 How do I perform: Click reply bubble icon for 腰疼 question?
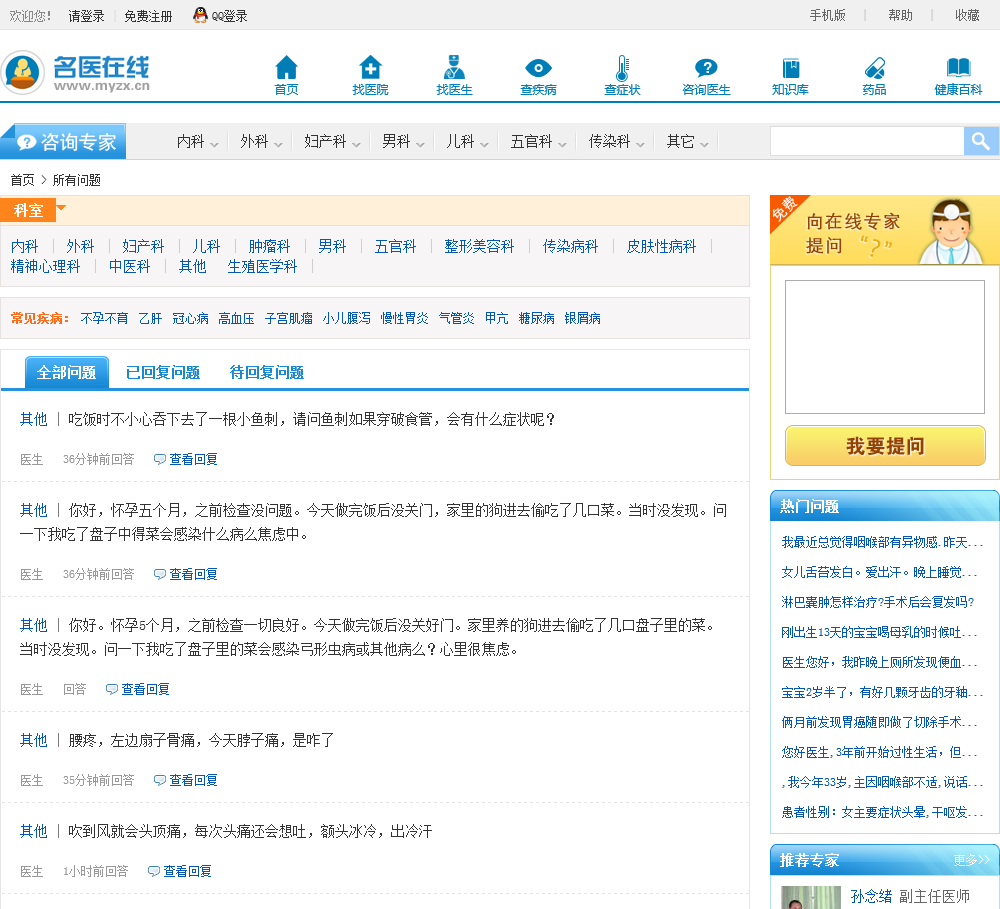point(159,780)
